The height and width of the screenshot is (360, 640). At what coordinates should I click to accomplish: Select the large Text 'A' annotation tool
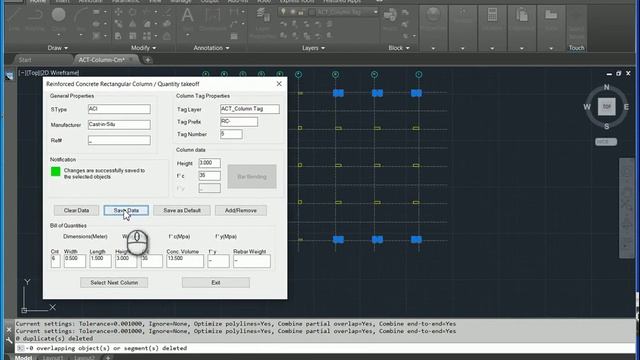187,16
